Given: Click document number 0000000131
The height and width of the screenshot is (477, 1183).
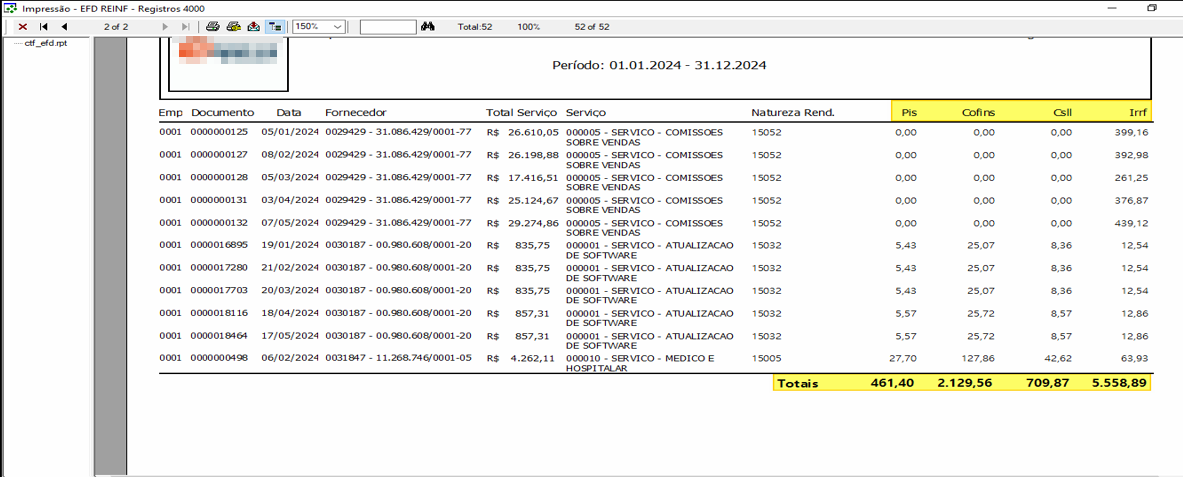Looking at the screenshot, I should pyautogui.click(x=219, y=201).
